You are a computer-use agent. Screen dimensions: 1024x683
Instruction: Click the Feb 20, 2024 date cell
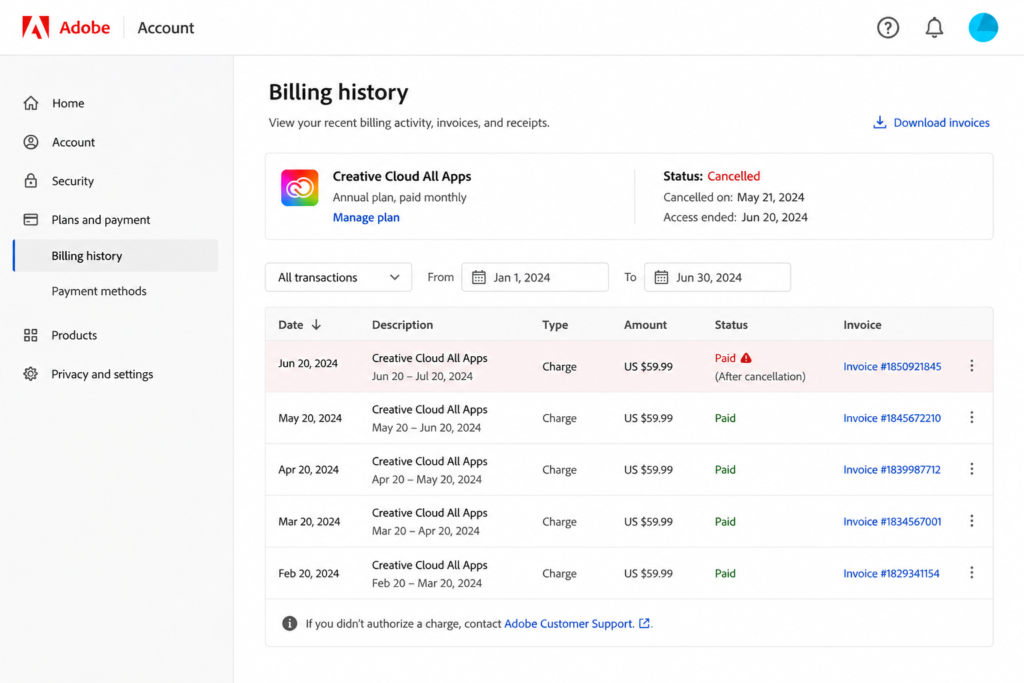click(x=308, y=573)
